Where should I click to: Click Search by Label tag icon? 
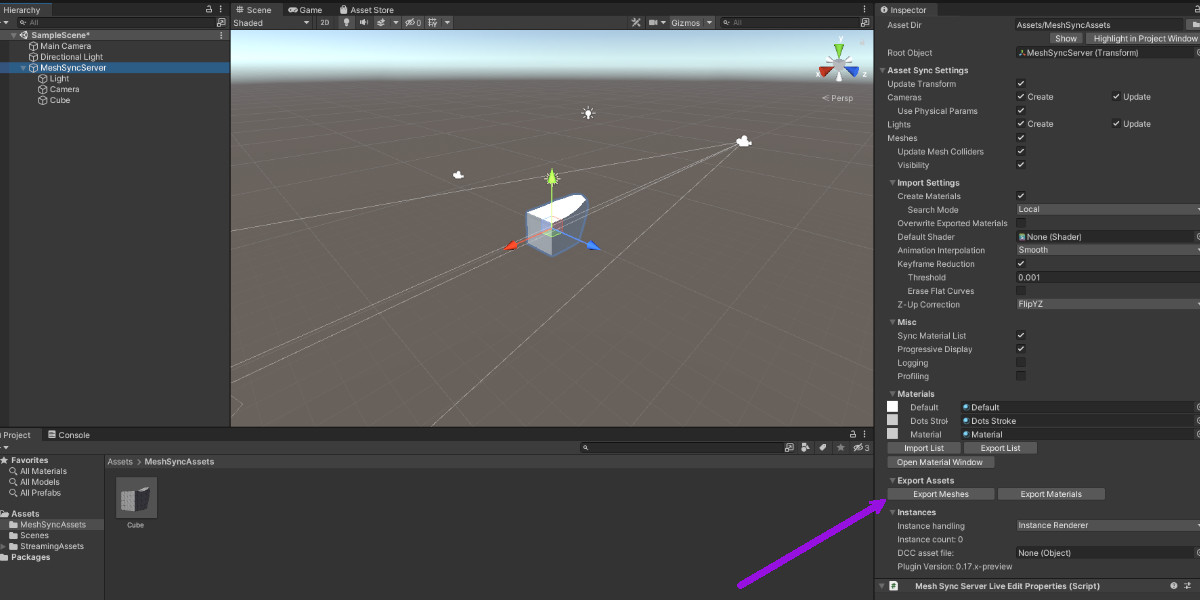[x=822, y=448]
